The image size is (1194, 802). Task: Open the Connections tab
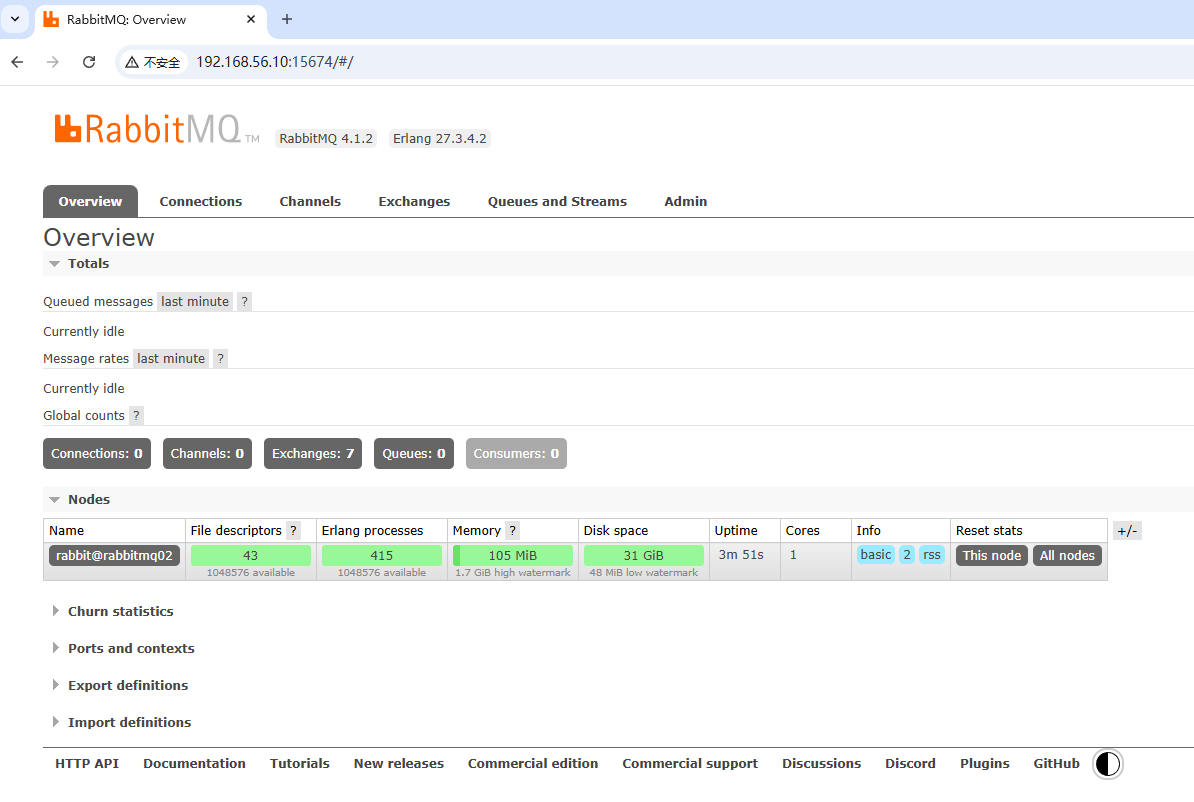pyautogui.click(x=201, y=202)
